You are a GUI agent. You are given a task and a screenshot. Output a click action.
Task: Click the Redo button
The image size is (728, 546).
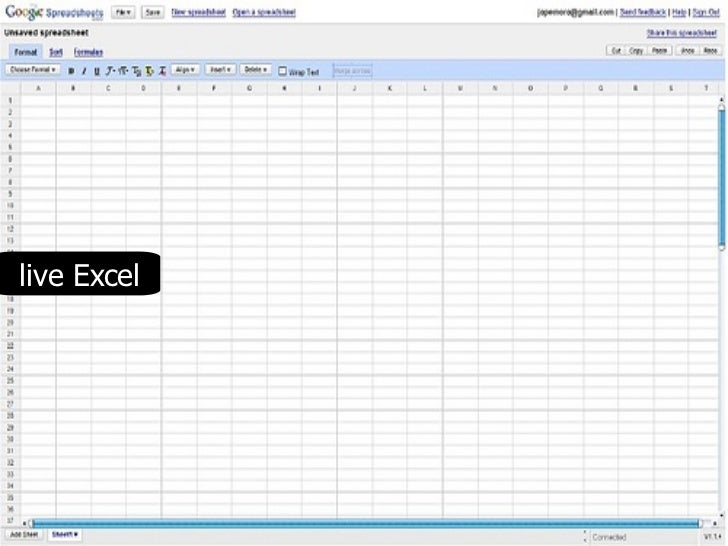click(710, 50)
